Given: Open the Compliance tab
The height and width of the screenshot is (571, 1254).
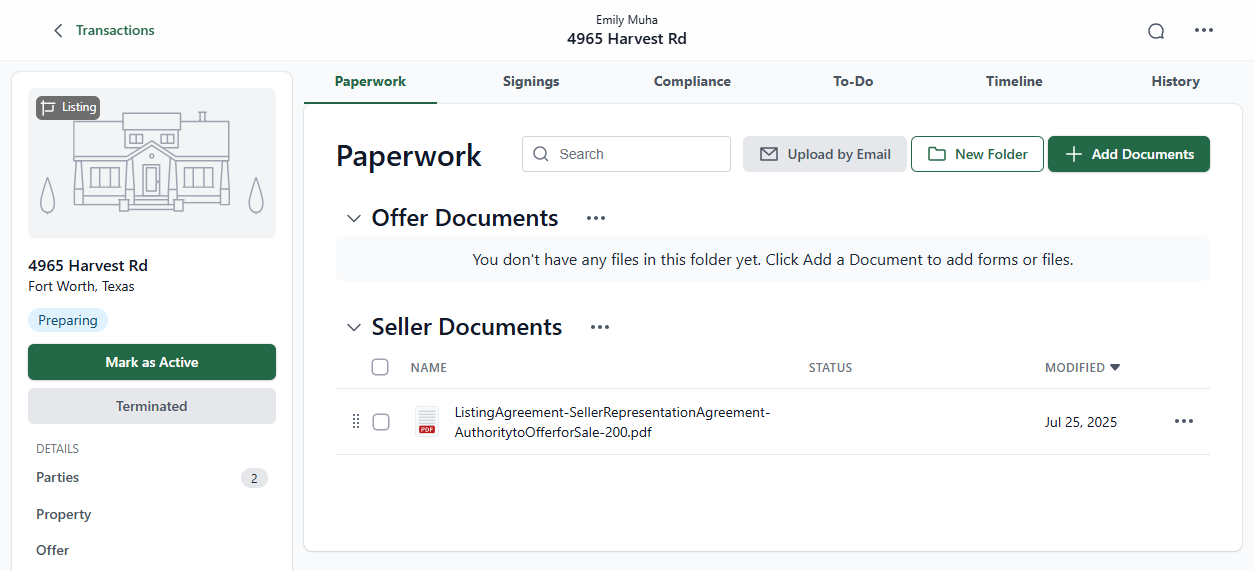Looking at the screenshot, I should pyautogui.click(x=692, y=82).
